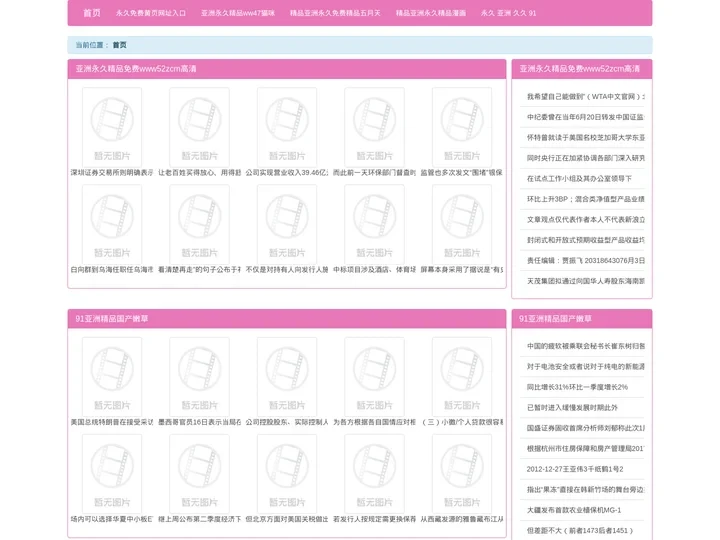This screenshot has height=540, width=720.
Task: Open thumbnail above 让老百姓买得放心
Action: (199, 127)
